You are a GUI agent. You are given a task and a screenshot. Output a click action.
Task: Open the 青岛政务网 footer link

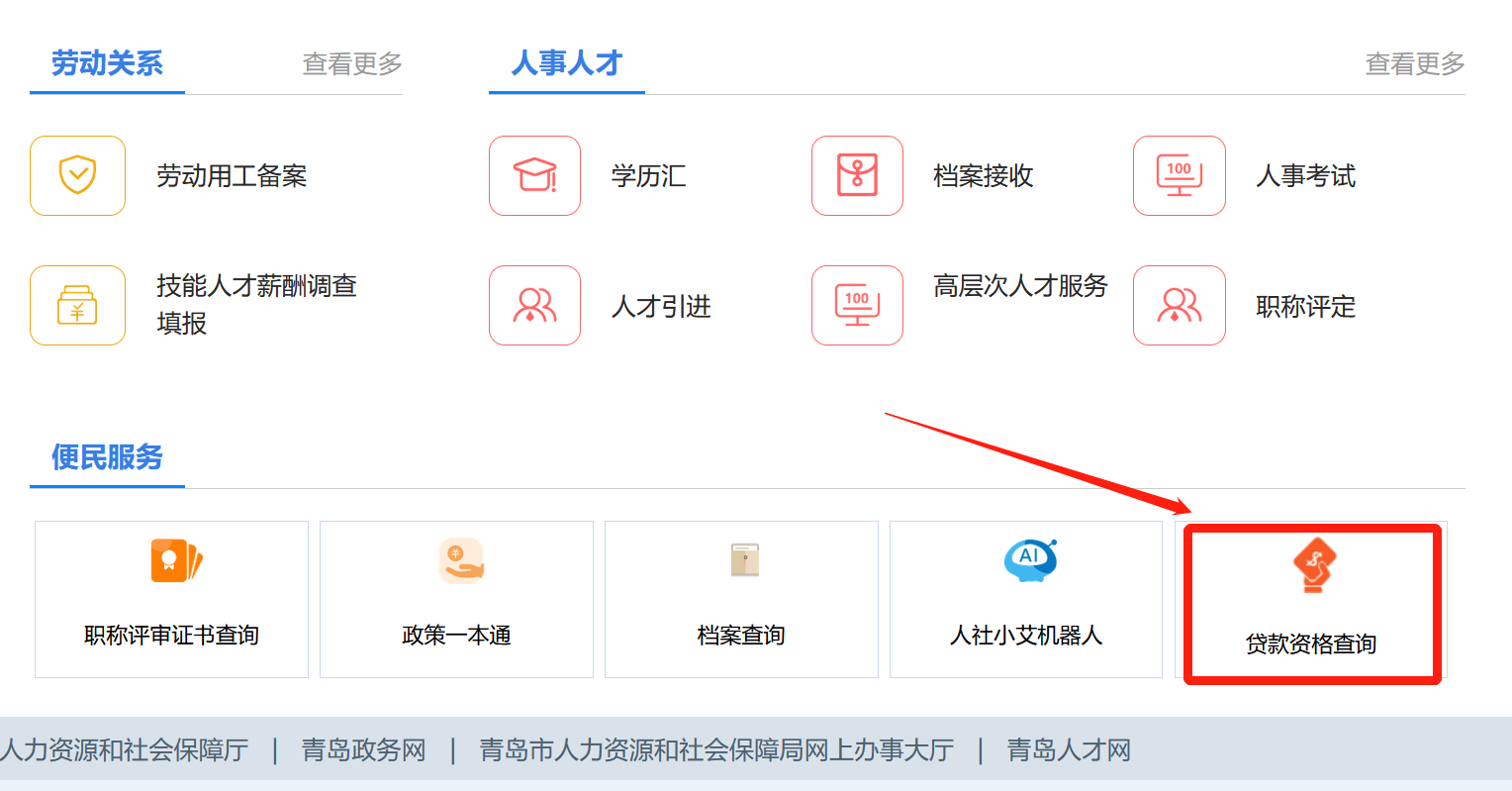click(x=364, y=750)
